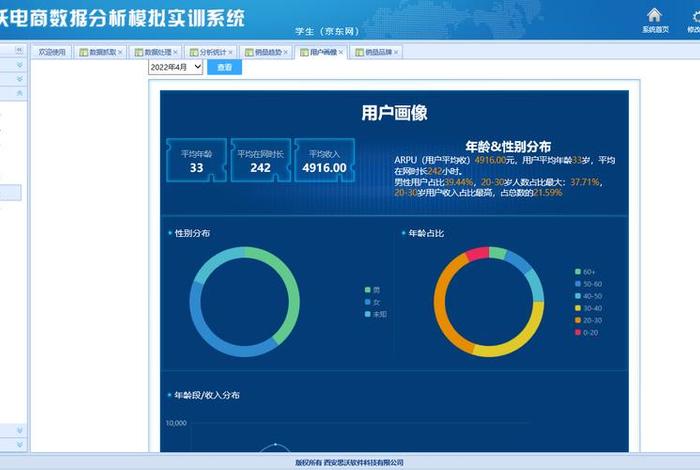Viewport: 700px width, 470px height.
Task: Click the 平均在网时长 242 stat card
Action: [260, 161]
